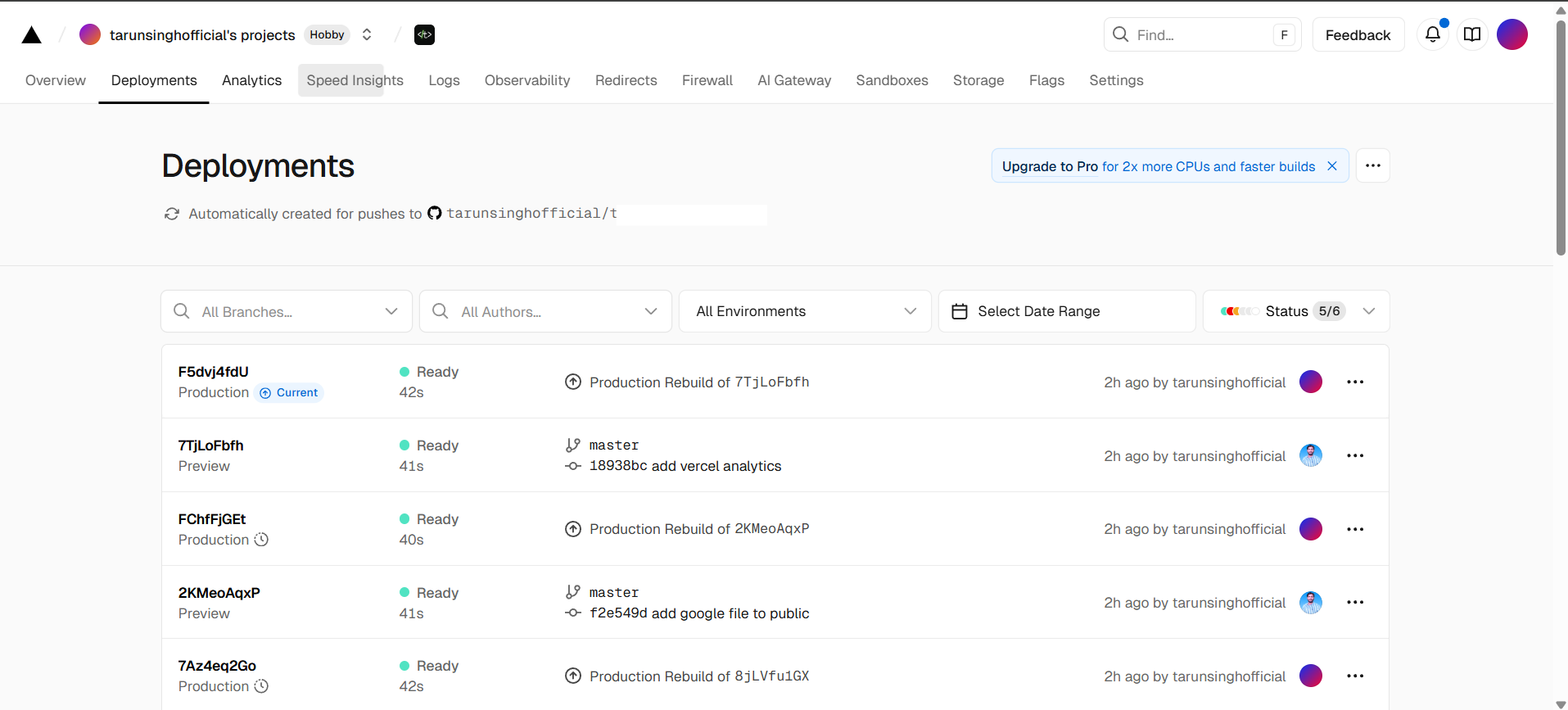
Task: Open commit 18938bc add vercel analytics
Action: click(685, 466)
